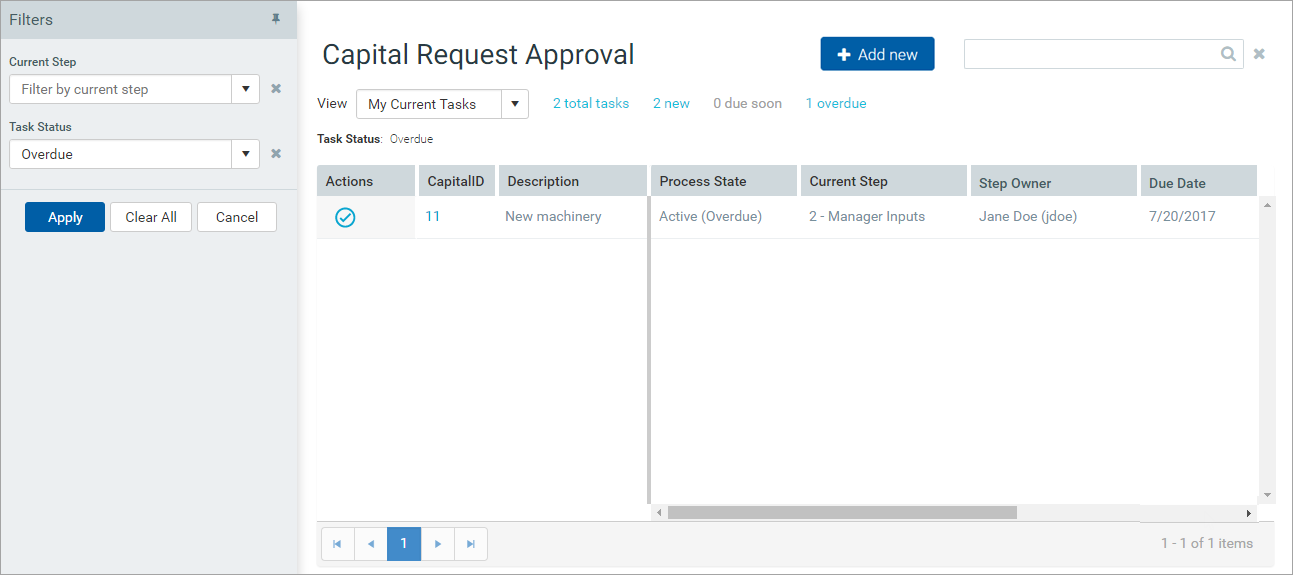Click into the search input field
The image size is (1293, 575).
1090,54
